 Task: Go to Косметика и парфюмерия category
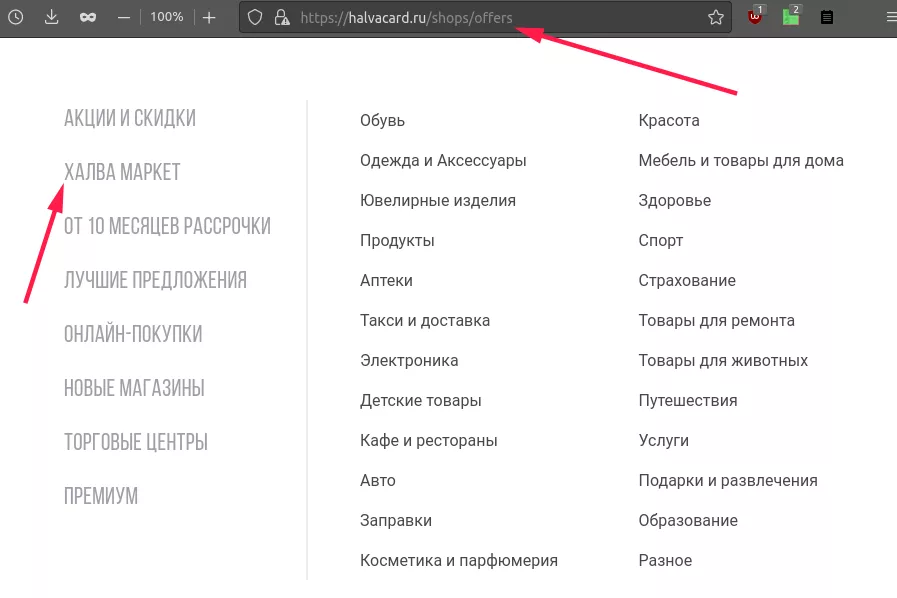click(x=459, y=560)
